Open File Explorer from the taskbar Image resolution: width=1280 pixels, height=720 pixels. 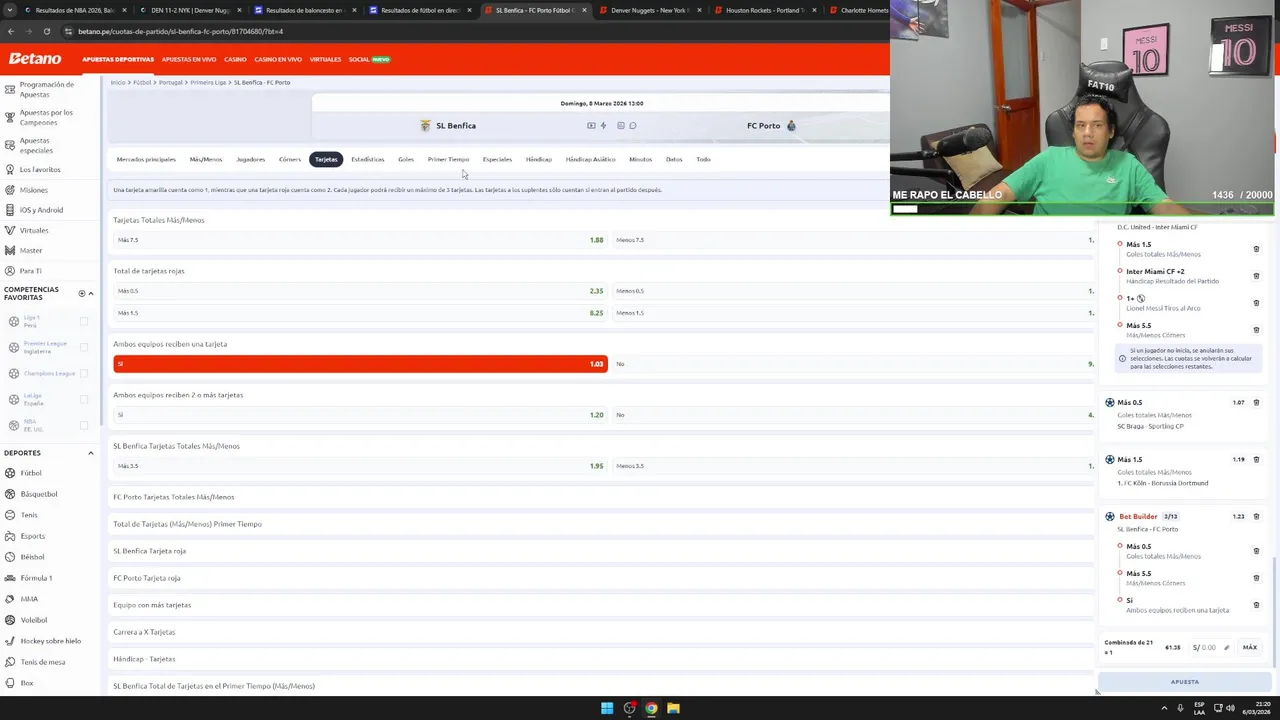click(x=673, y=708)
